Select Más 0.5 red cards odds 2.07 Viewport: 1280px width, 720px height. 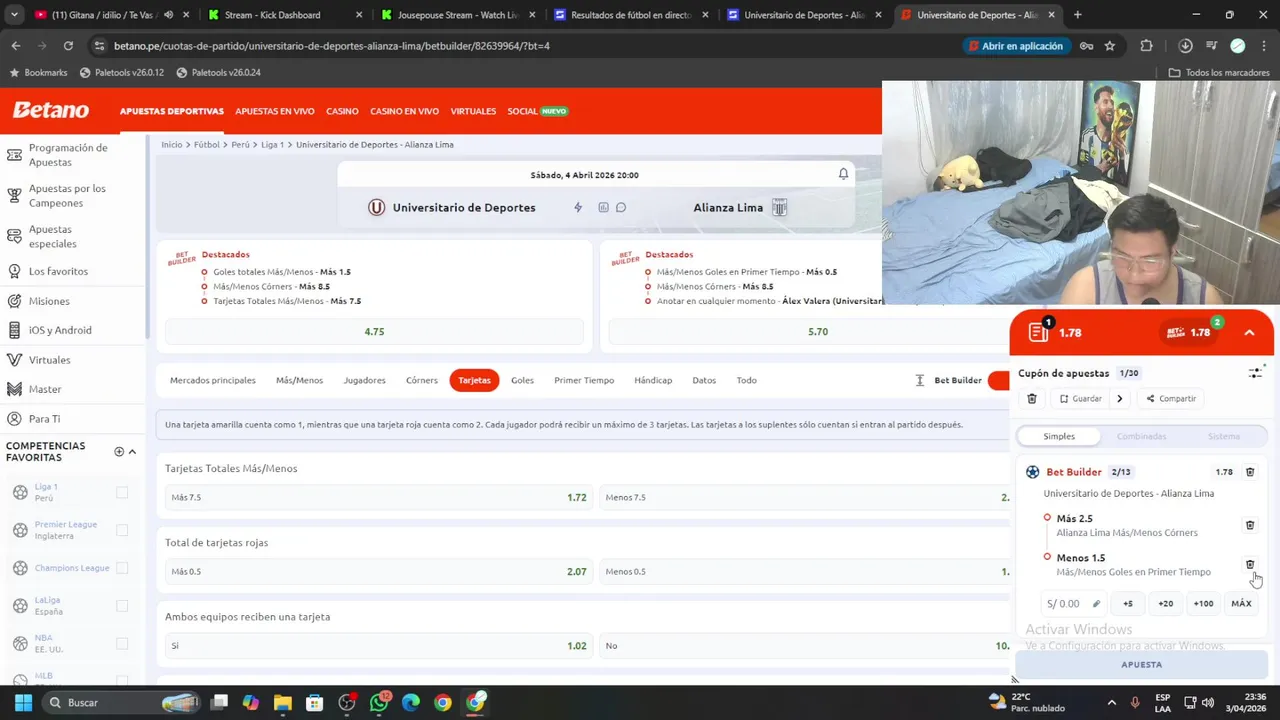(379, 571)
